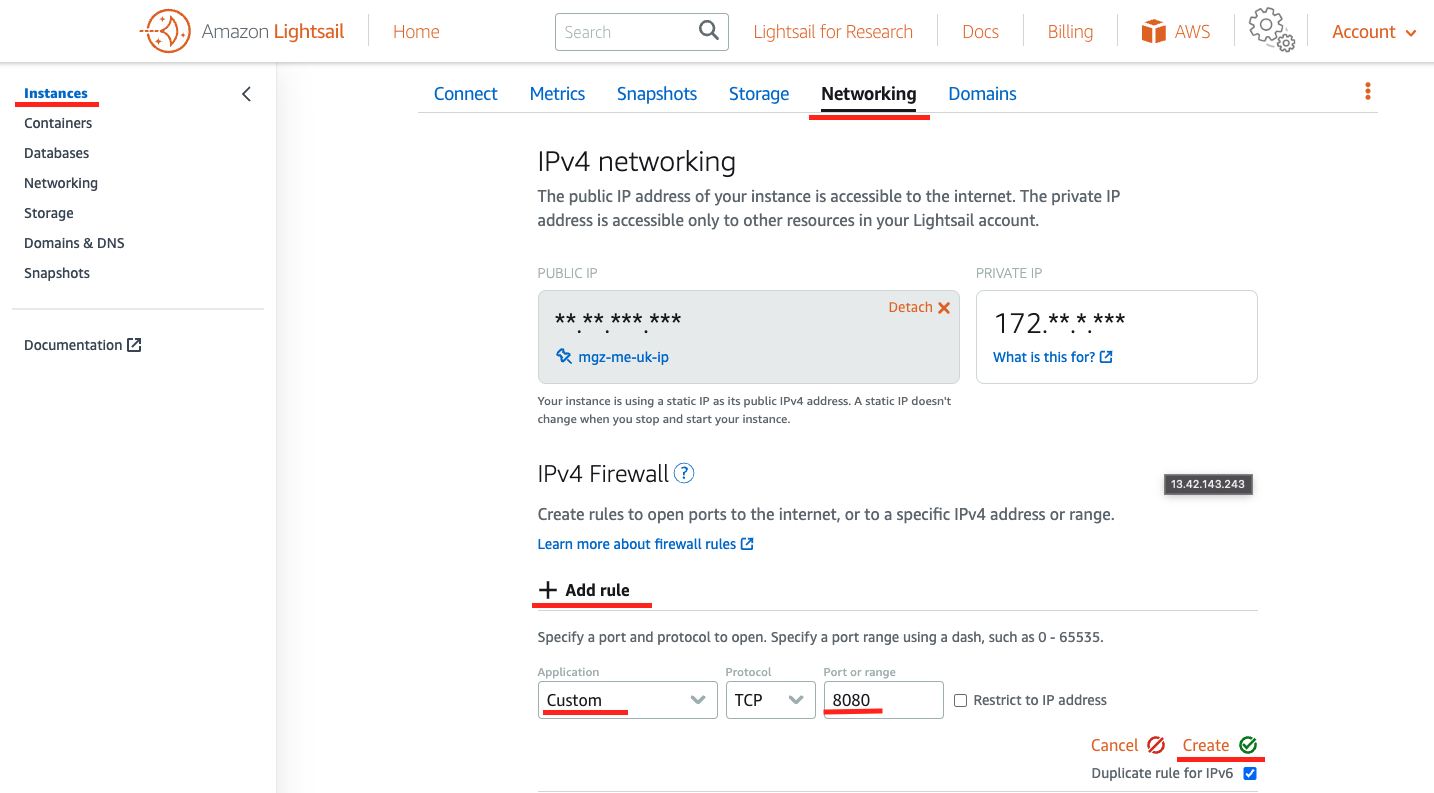Open the Docs link
Viewport: 1434px width, 793px height.
(980, 32)
